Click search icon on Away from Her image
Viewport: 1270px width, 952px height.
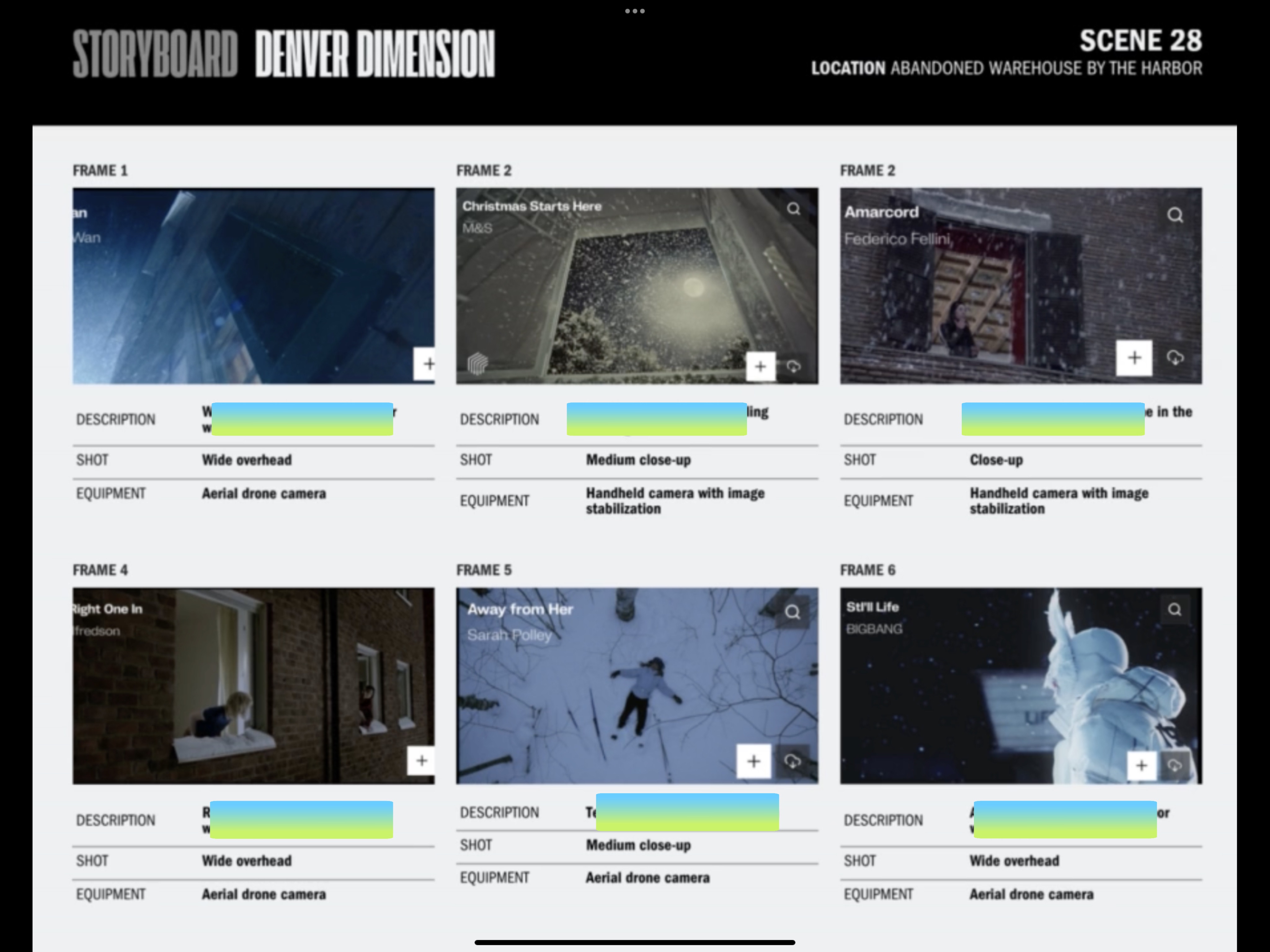point(792,612)
